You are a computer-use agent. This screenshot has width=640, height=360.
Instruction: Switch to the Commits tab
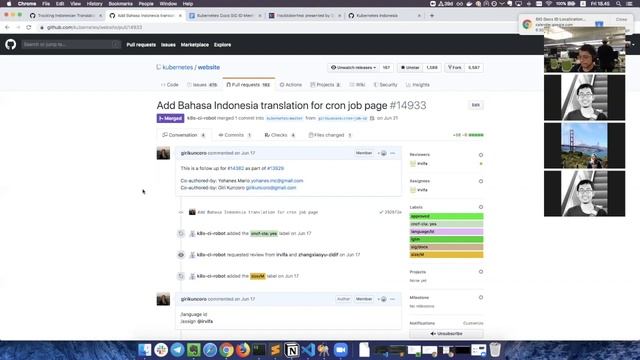pos(235,135)
